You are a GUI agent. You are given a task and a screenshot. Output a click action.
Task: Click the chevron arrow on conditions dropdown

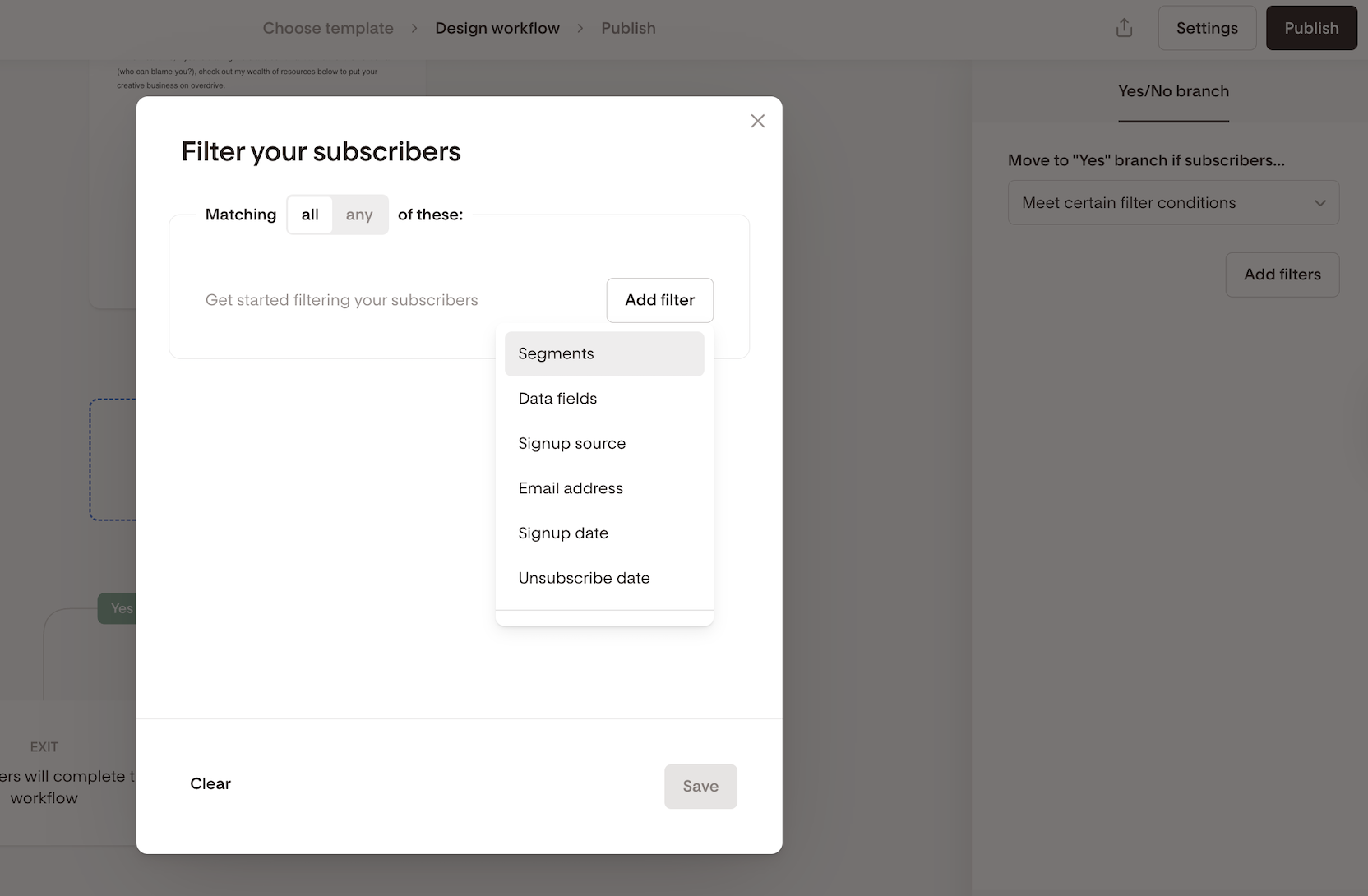pyautogui.click(x=1319, y=203)
